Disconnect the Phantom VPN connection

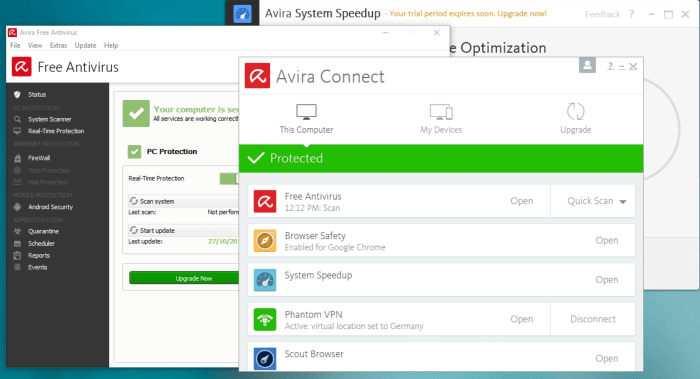593,319
